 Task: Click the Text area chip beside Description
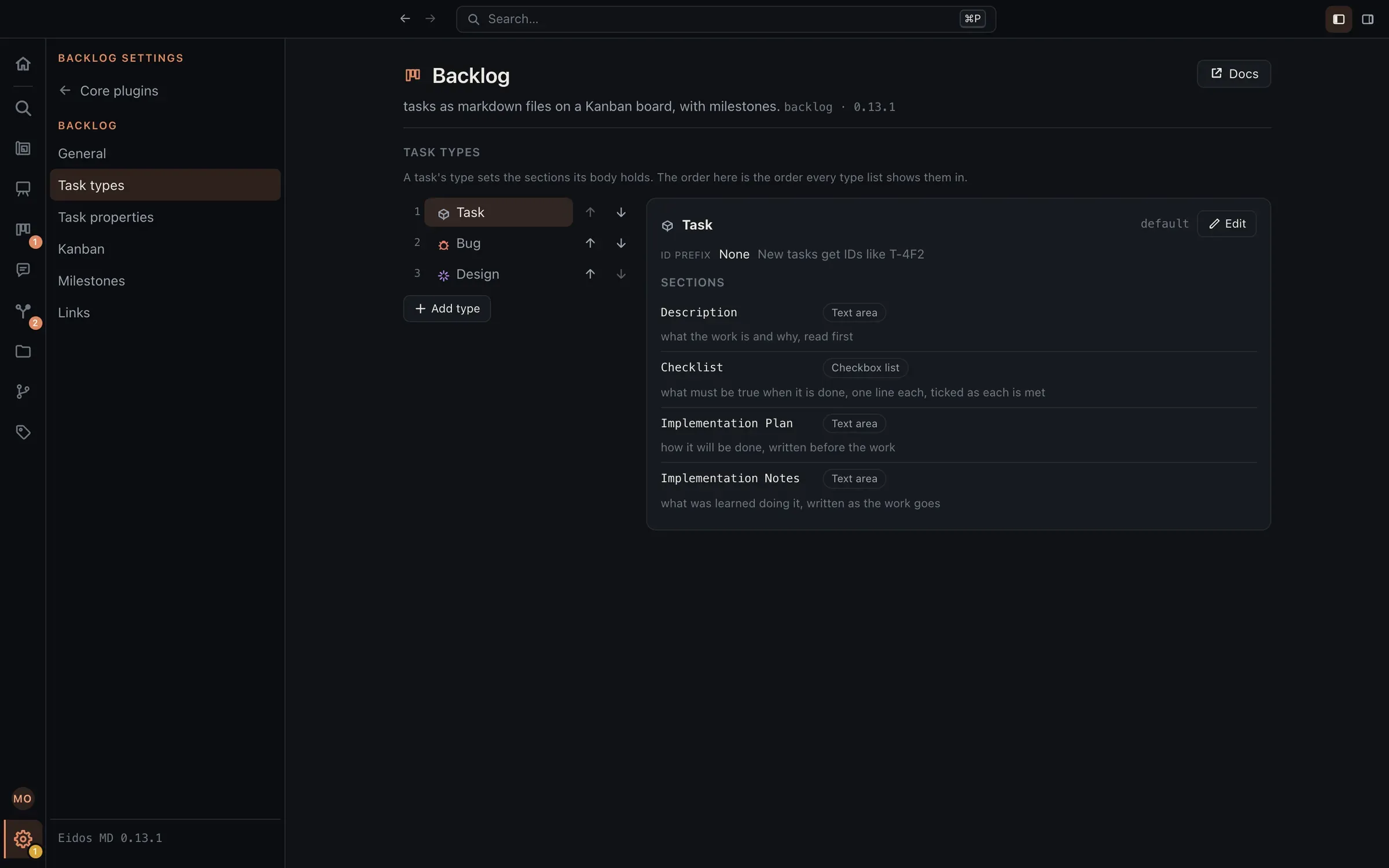(854, 312)
